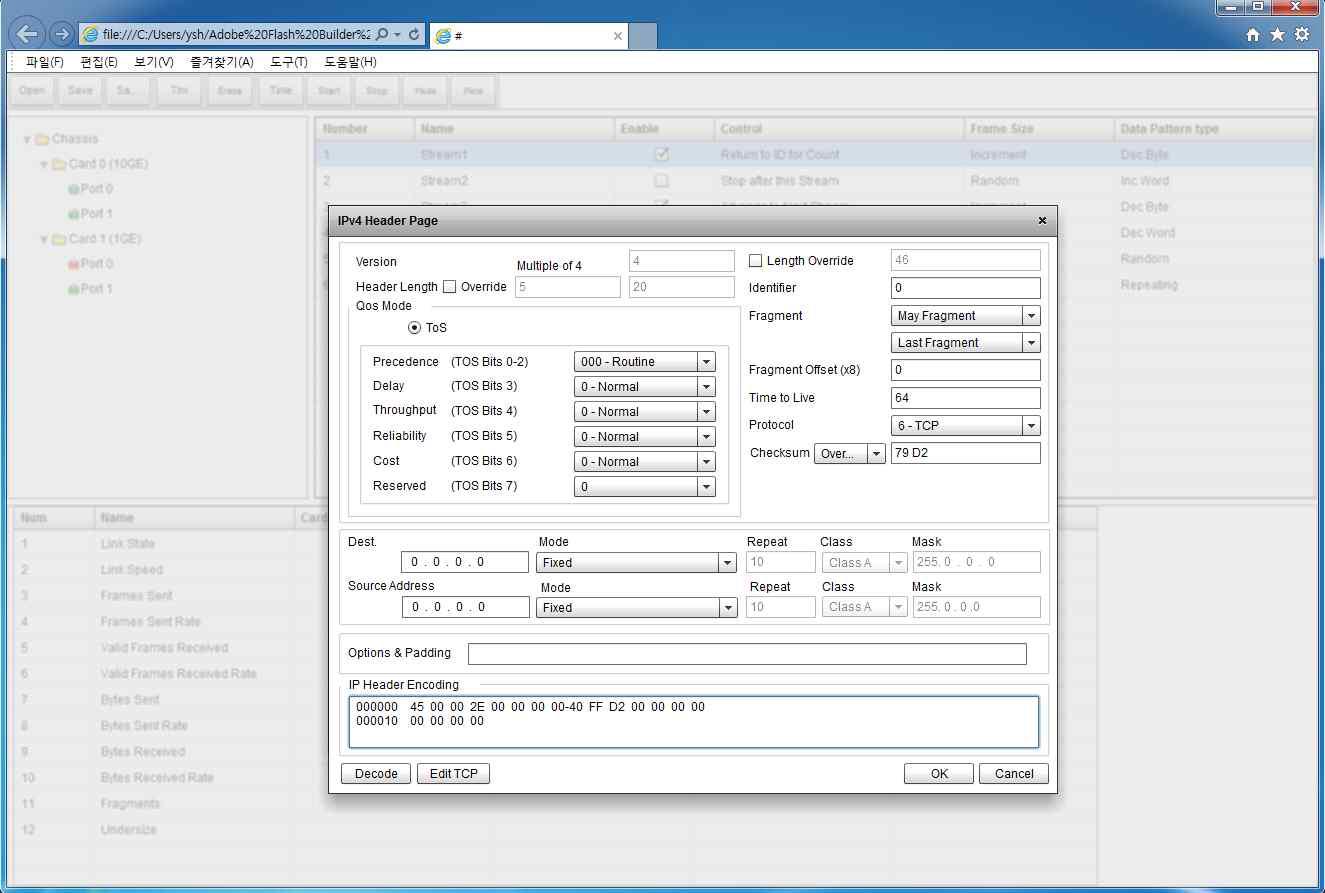
Task: Open the Throughput (TOS Bits 4) dropdown
Action: (645, 412)
